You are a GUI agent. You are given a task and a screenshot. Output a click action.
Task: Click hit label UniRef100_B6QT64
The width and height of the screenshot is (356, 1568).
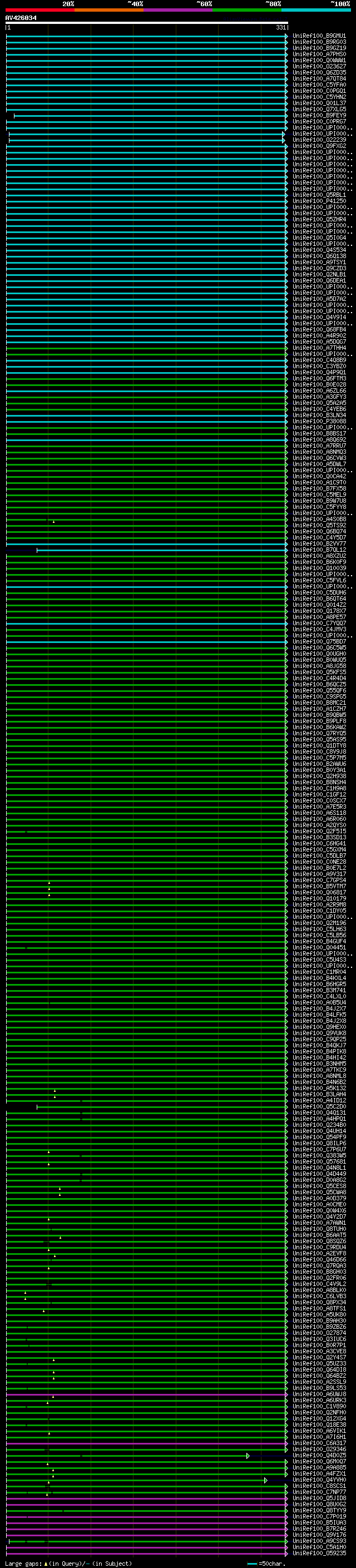pyautogui.click(x=319, y=598)
